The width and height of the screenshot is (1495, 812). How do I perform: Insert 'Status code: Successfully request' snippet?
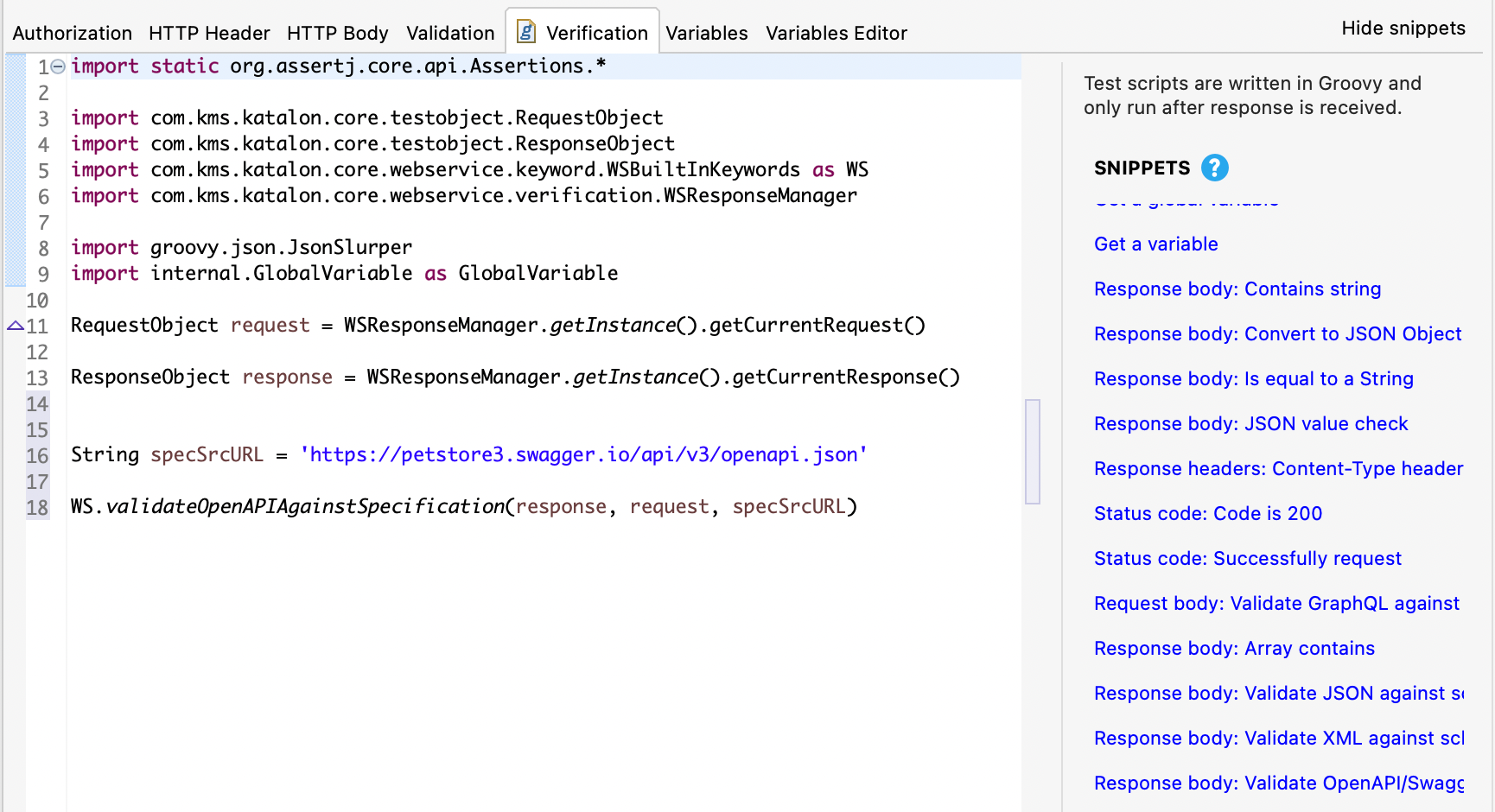tap(1248, 558)
